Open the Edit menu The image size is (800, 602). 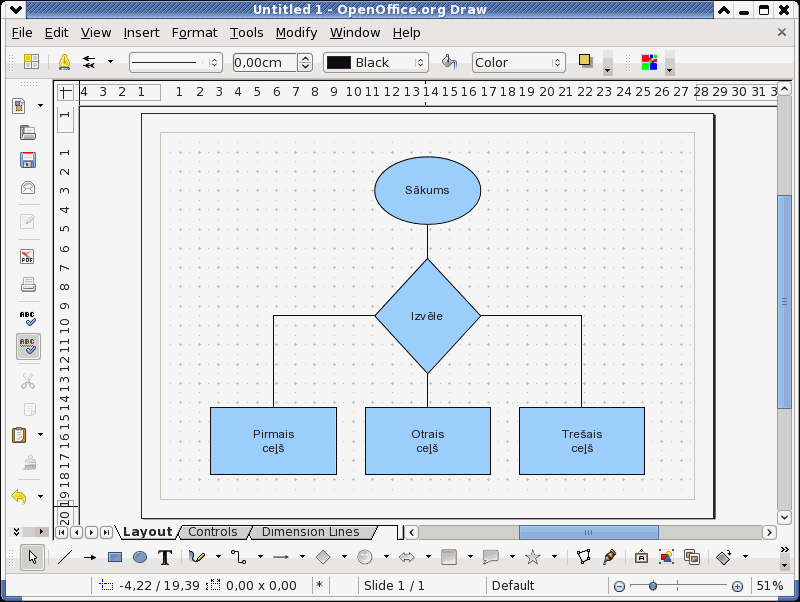pyautogui.click(x=57, y=33)
